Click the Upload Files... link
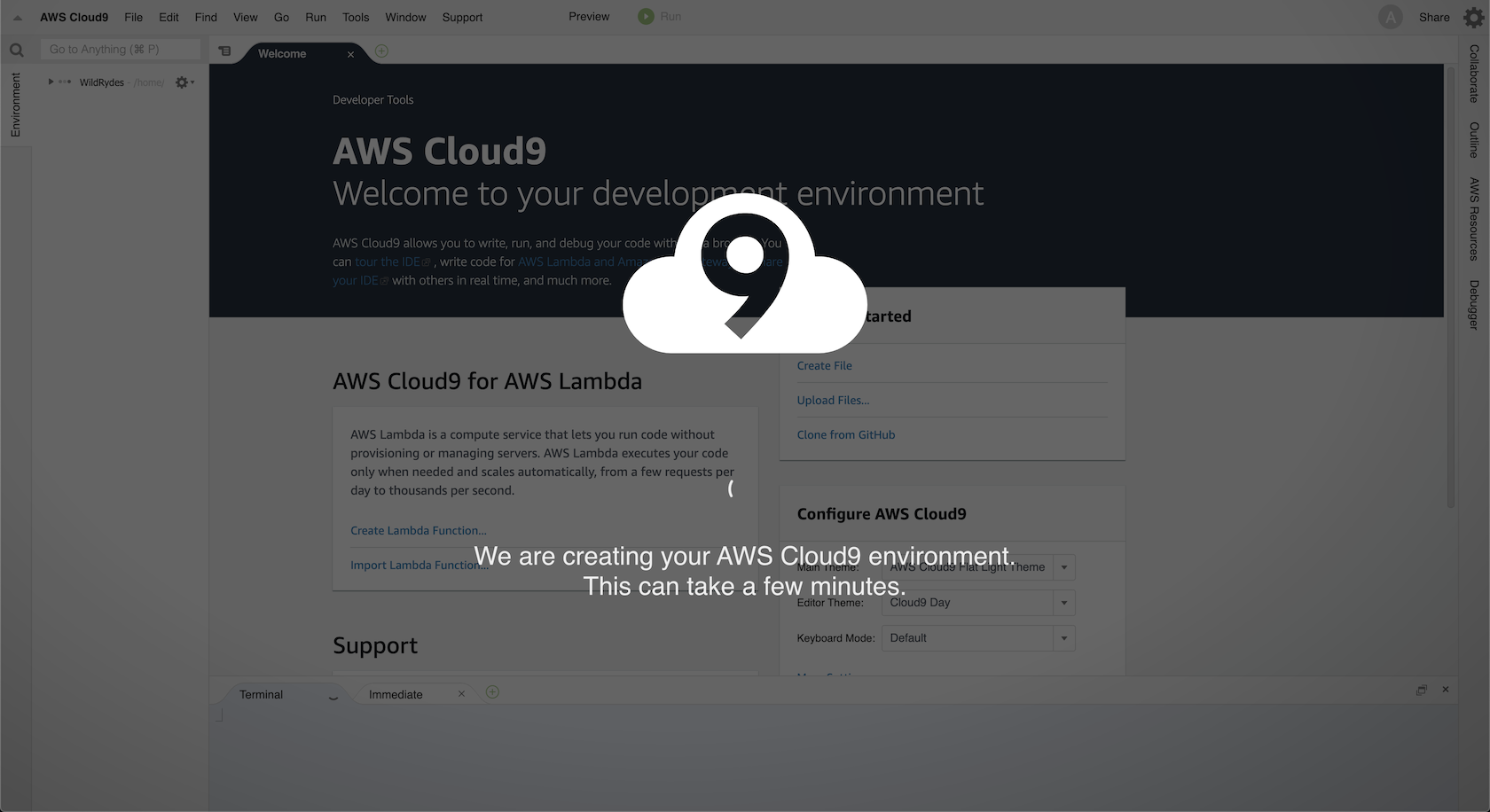 tap(833, 400)
